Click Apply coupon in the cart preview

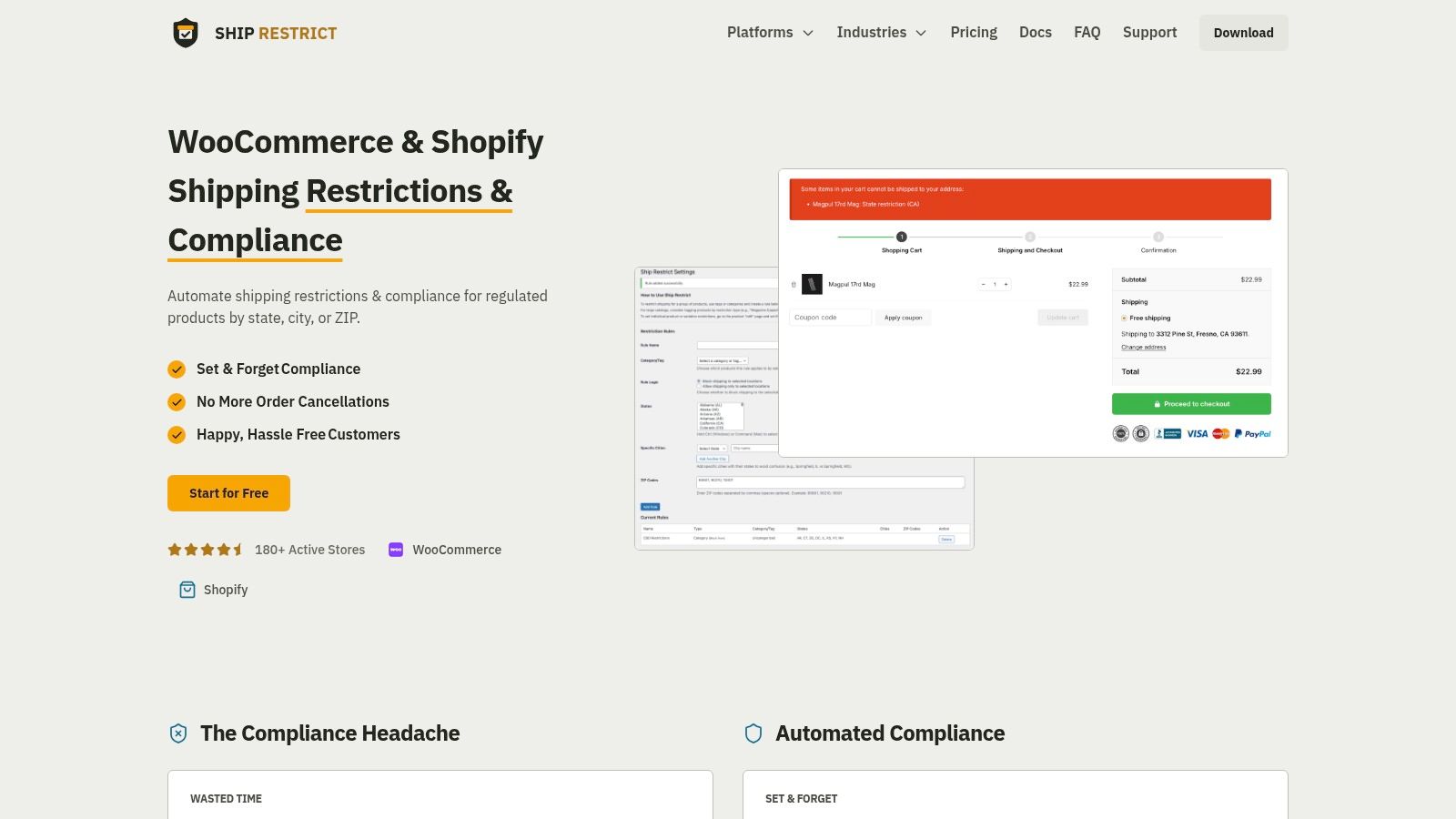903,318
